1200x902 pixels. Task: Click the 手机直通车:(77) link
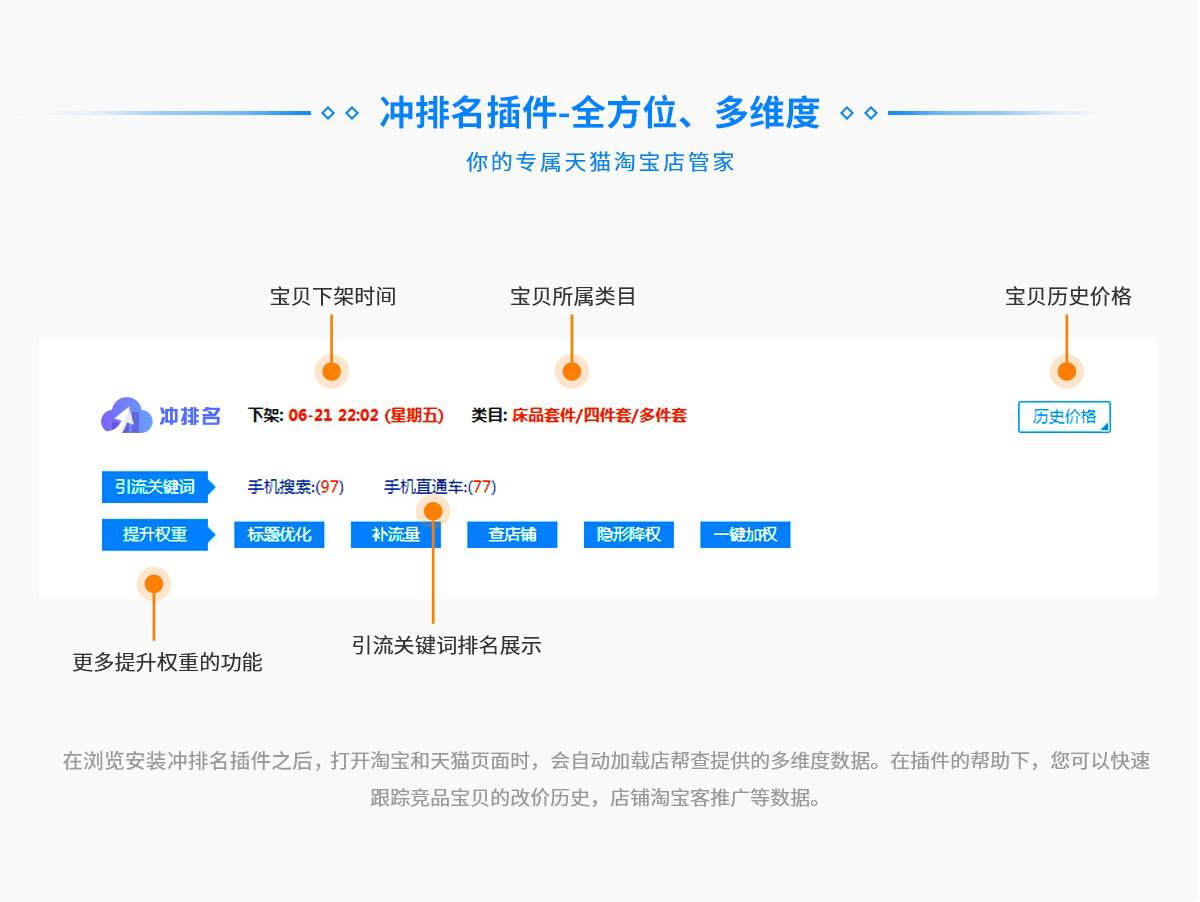440,487
